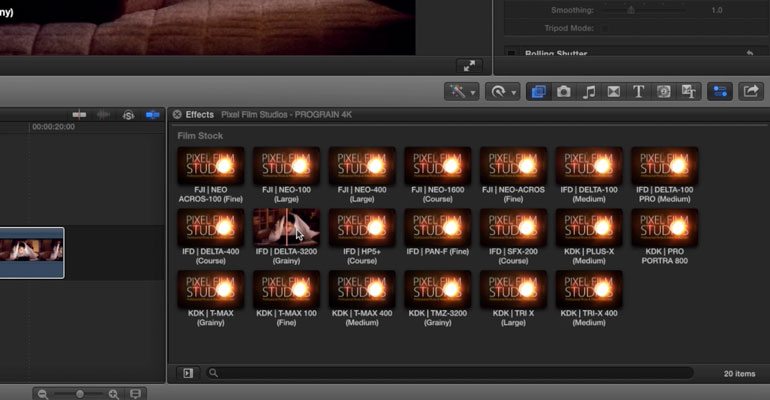Reset the Rolling Shutter parameters arrow
Viewport: 770px width, 400px height.
tap(749, 53)
